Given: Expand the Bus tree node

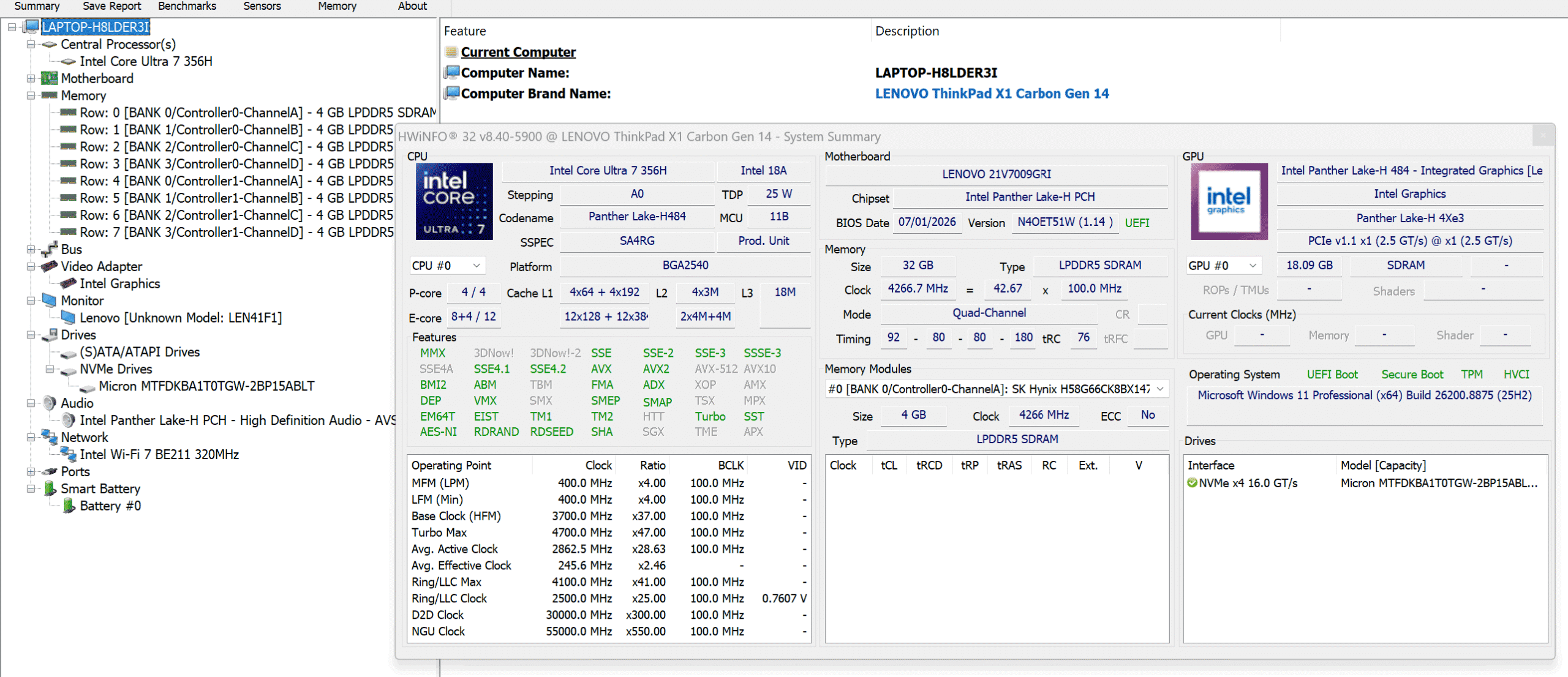Looking at the screenshot, I should [31, 249].
